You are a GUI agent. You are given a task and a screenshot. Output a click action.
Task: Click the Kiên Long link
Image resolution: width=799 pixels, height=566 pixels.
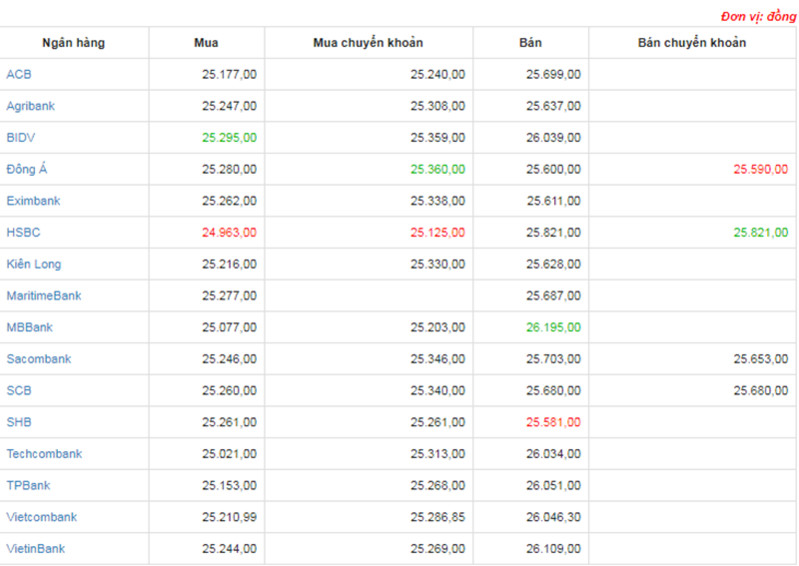(x=34, y=264)
